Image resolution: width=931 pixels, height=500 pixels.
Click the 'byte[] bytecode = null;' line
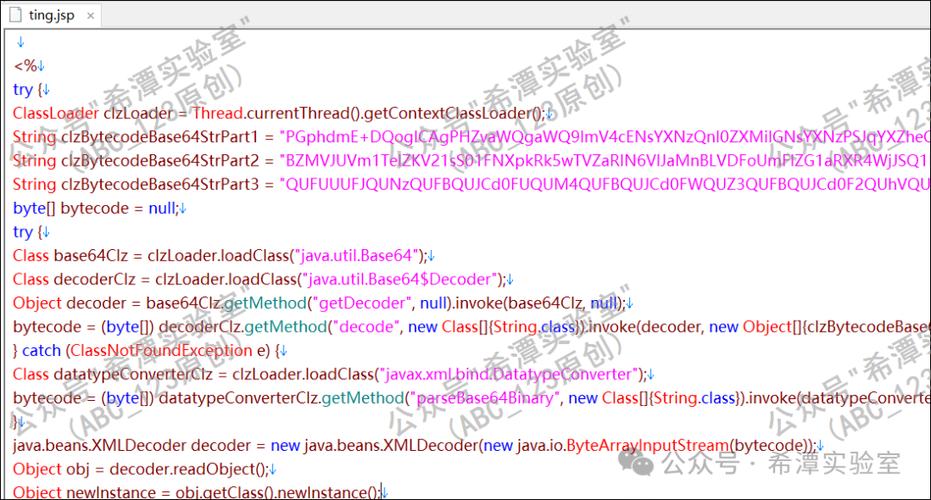(x=100, y=208)
